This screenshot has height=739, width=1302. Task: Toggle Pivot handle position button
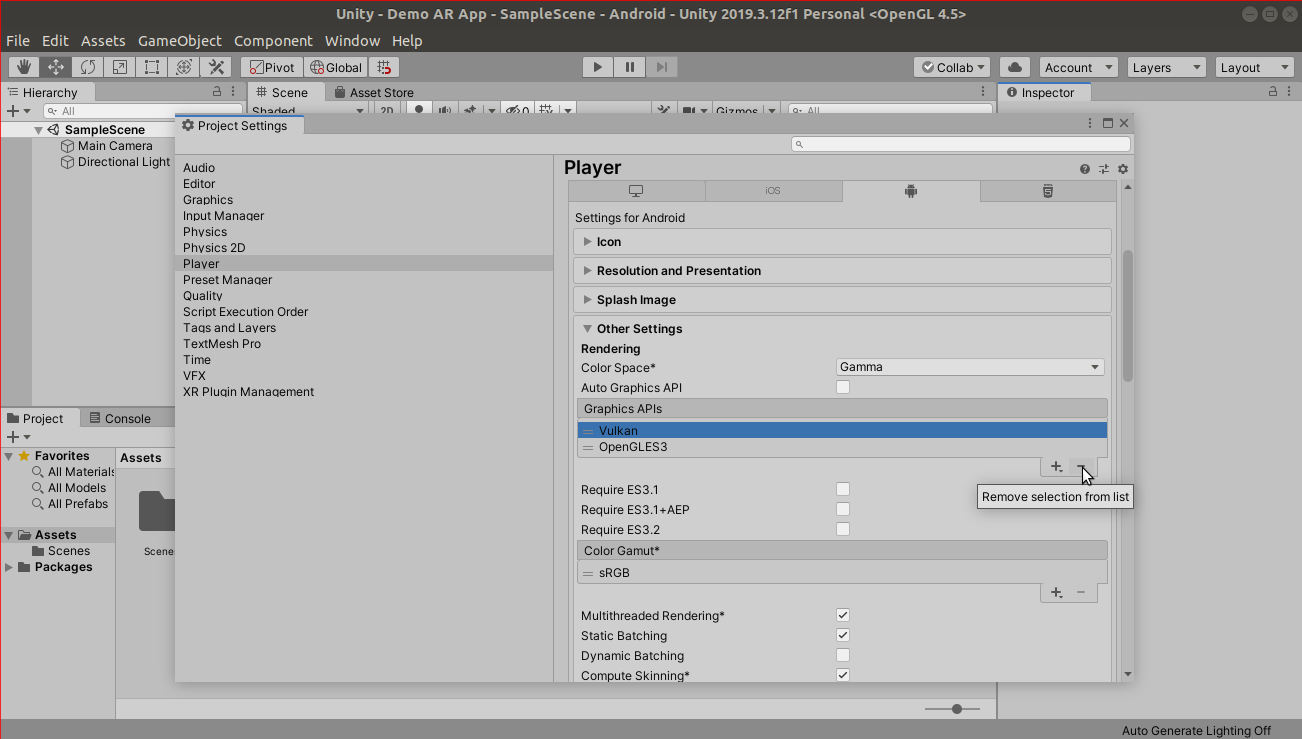(272, 67)
